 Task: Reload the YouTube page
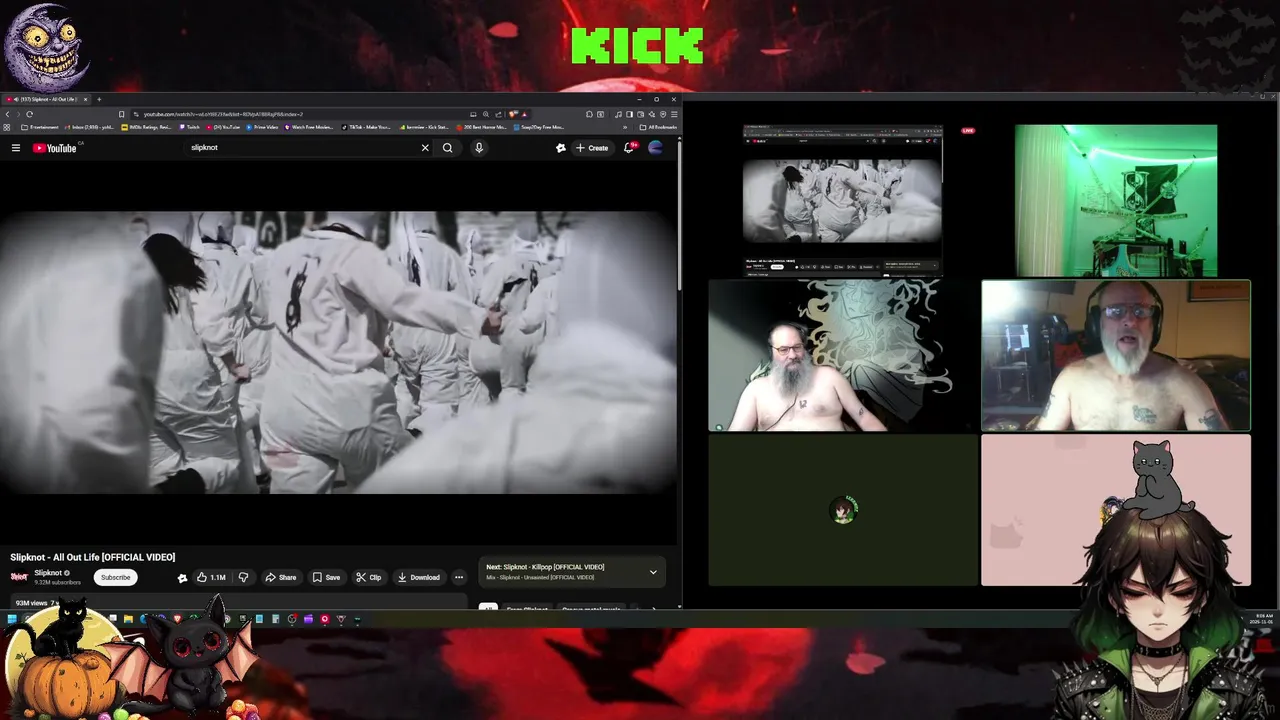tap(29, 114)
